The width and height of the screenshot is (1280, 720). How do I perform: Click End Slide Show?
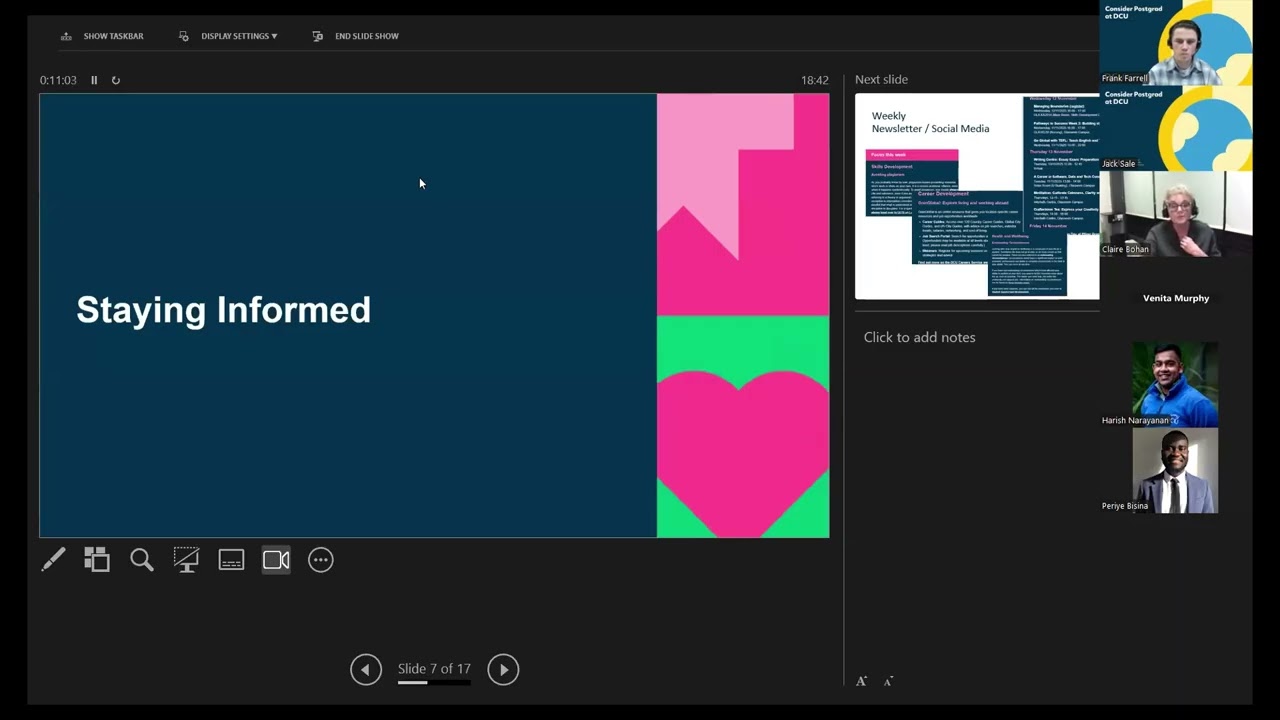[x=355, y=36]
